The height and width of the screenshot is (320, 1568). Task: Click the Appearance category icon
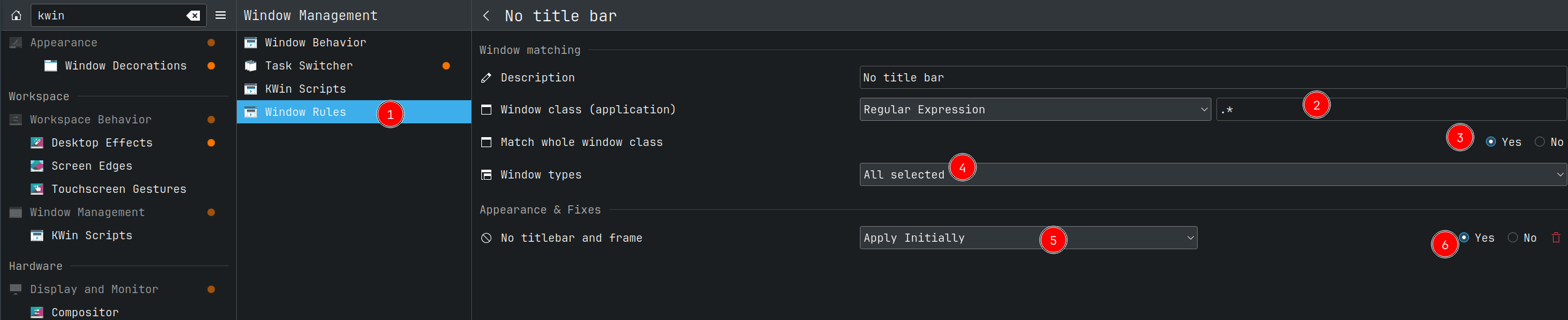pos(16,43)
